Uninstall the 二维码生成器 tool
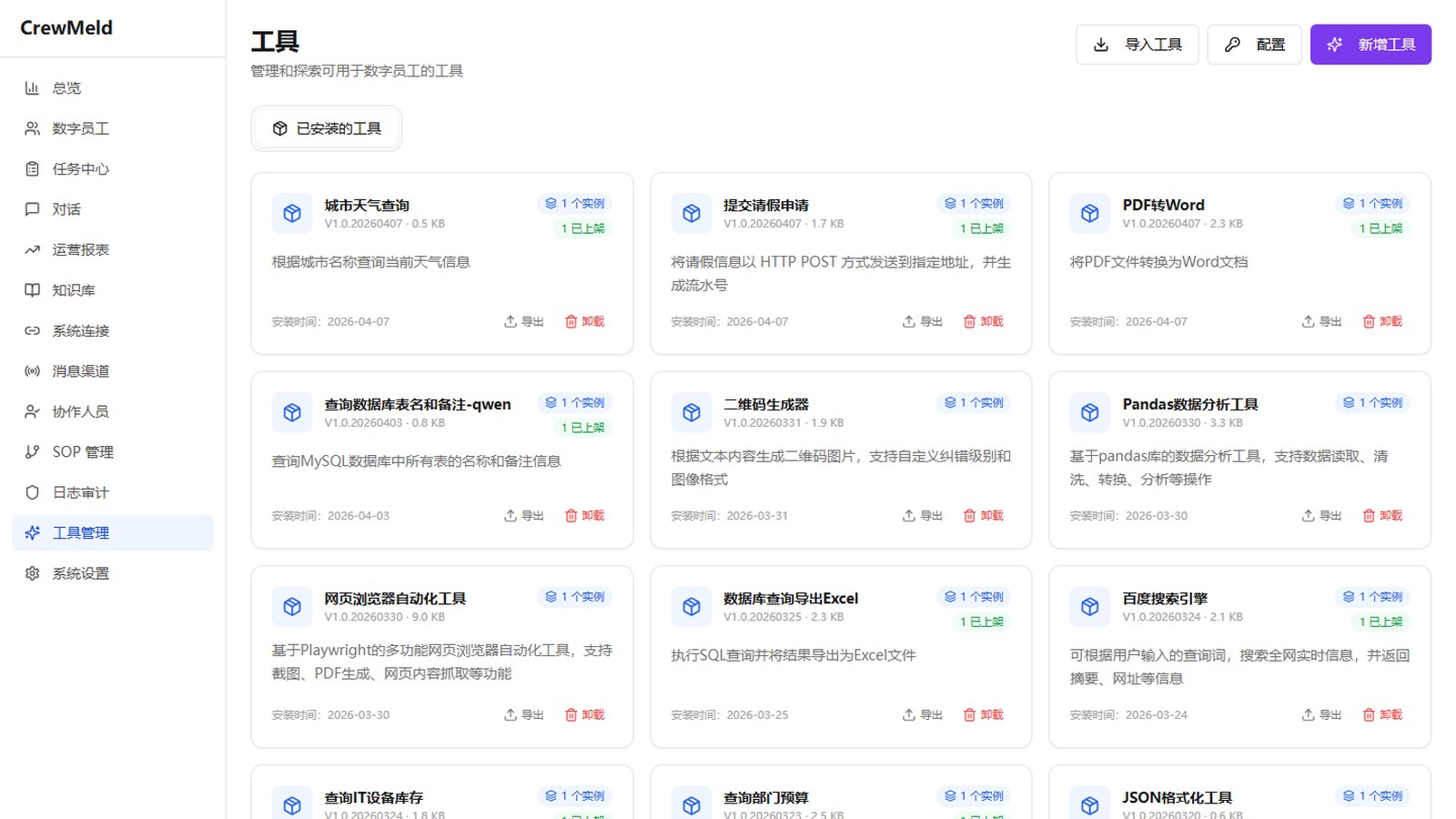This screenshot has height=819, width=1456. pyautogui.click(x=984, y=516)
